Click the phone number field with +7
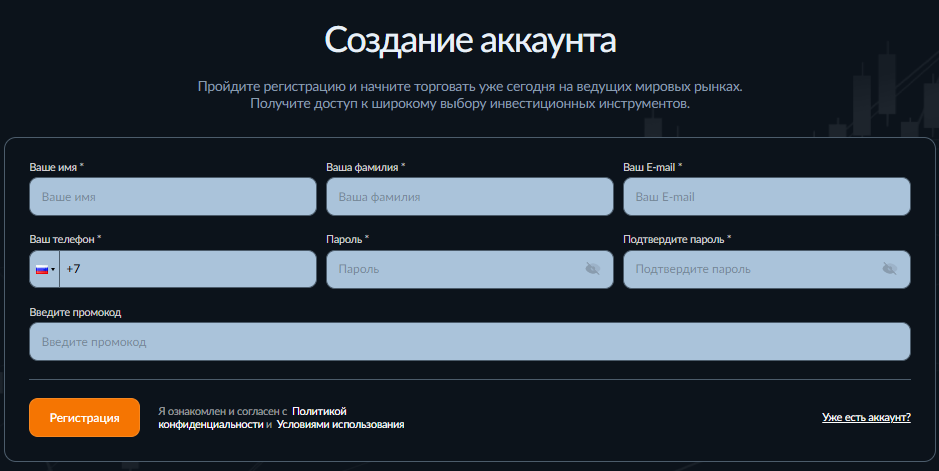The image size is (939, 471). 187,270
